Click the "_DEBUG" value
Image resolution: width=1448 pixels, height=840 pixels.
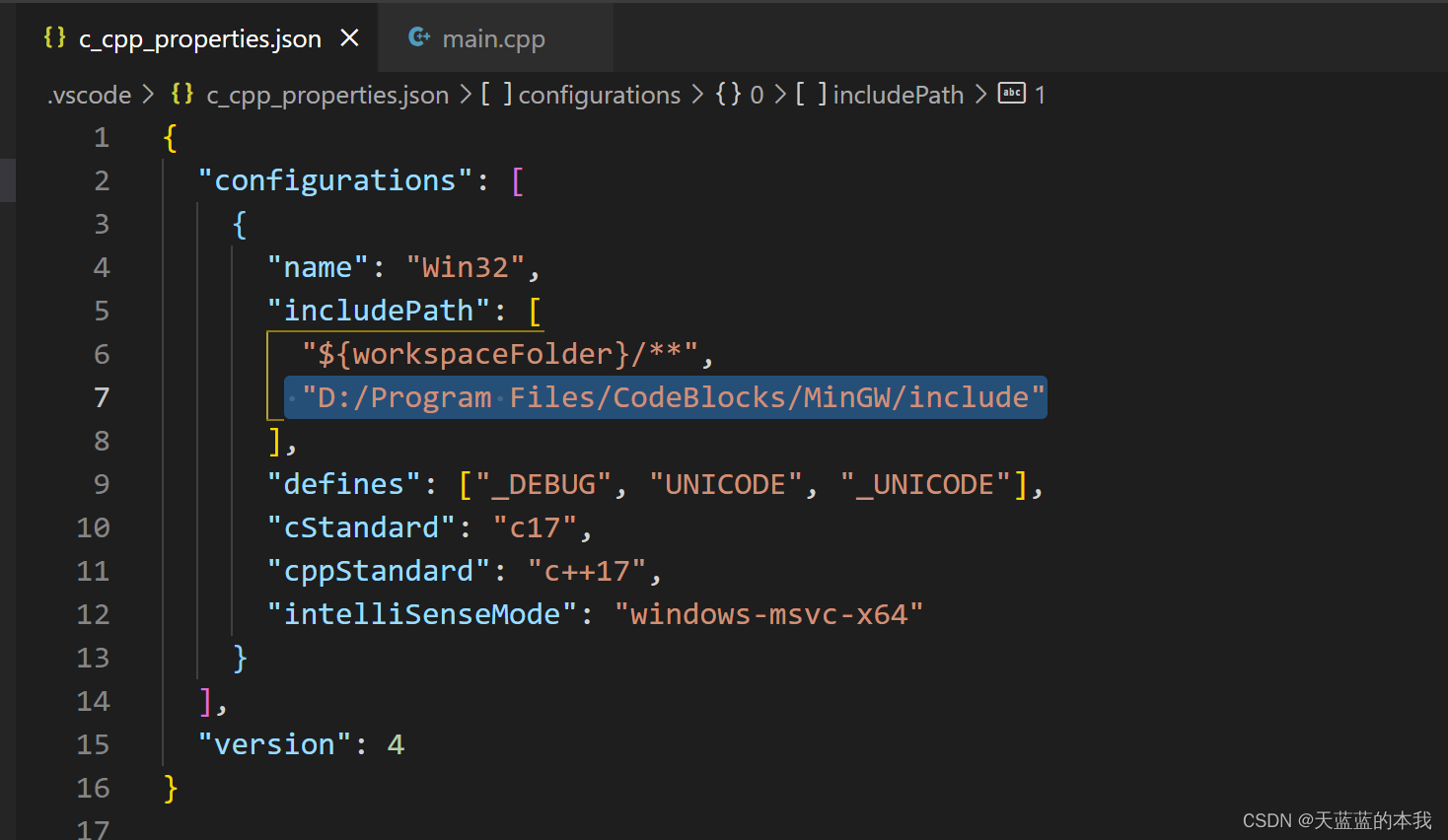pos(543,485)
